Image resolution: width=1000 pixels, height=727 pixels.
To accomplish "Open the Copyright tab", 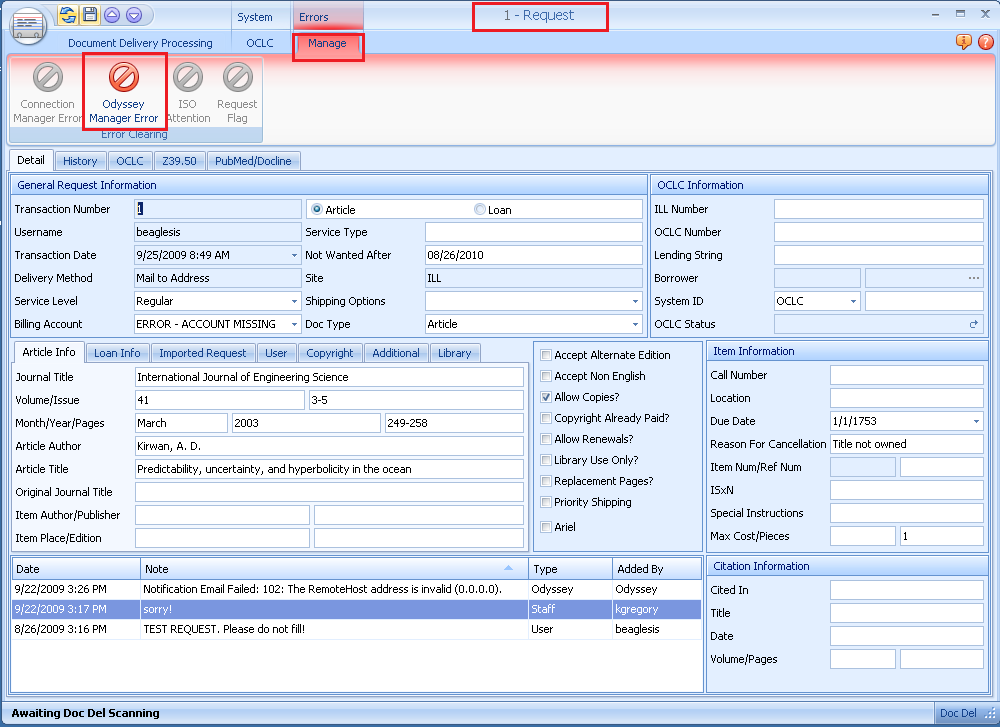I will (330, 353).
